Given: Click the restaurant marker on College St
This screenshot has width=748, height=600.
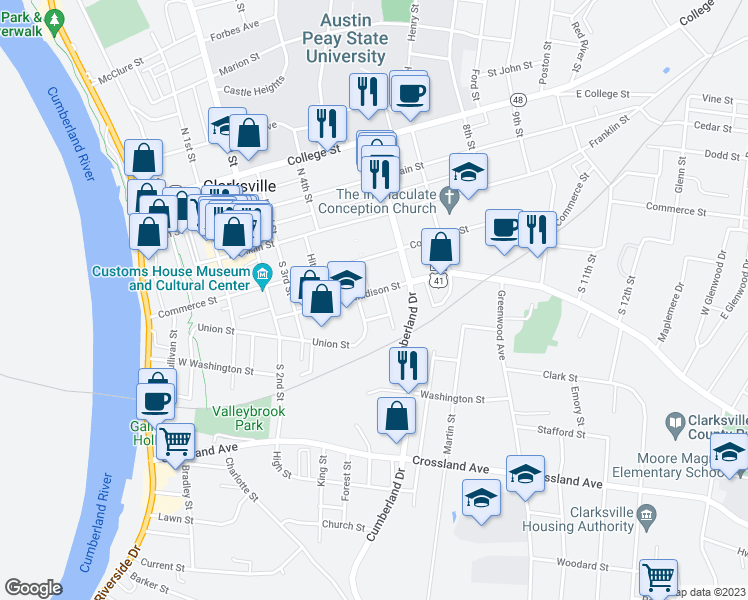Looking at the screenshot, I should point(327,126).
